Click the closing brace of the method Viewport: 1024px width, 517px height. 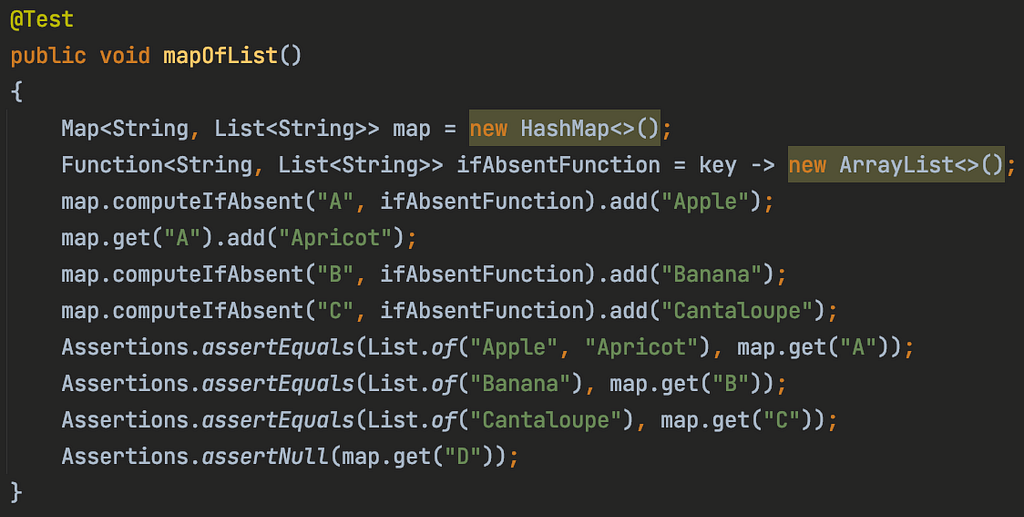(16, 492)
